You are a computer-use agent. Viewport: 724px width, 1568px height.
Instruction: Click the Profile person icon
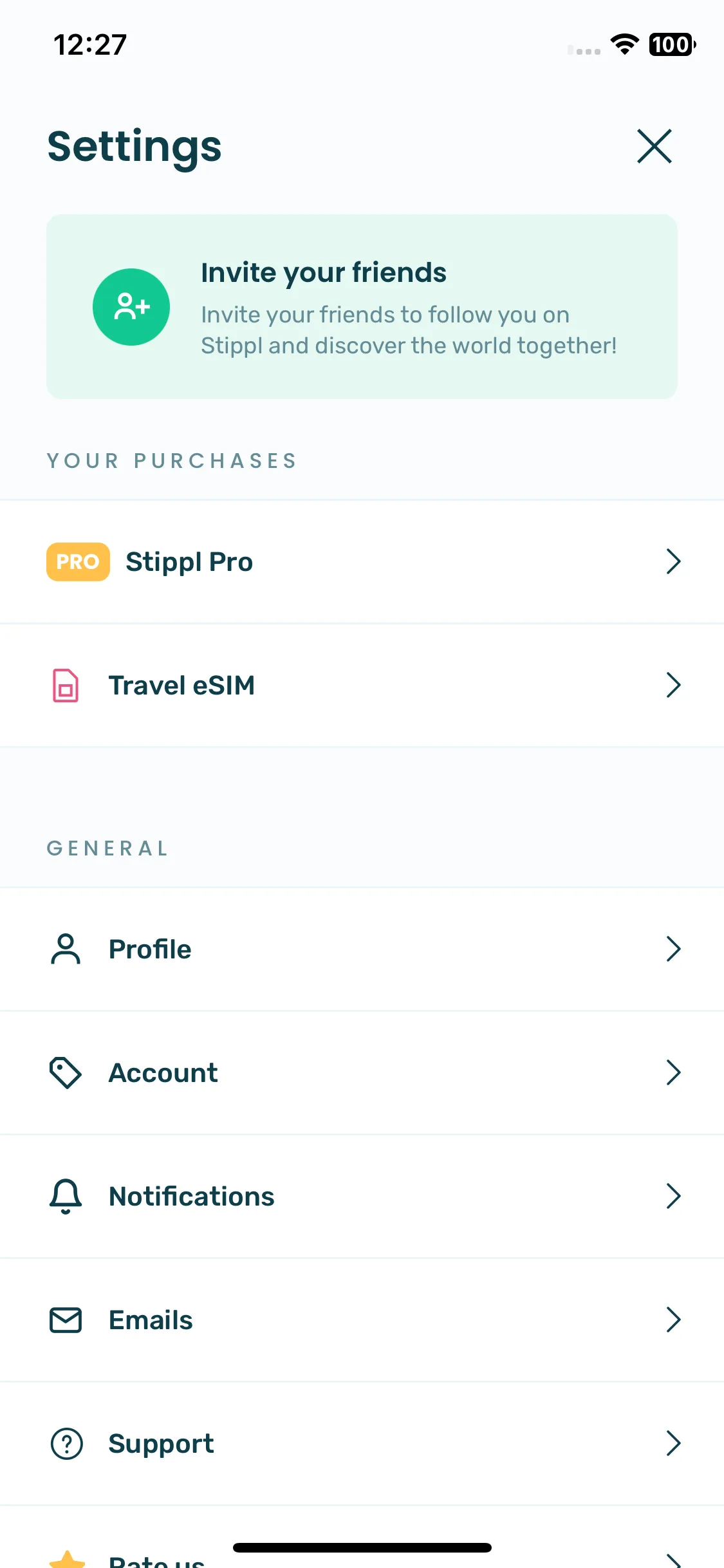pos(66,949)
